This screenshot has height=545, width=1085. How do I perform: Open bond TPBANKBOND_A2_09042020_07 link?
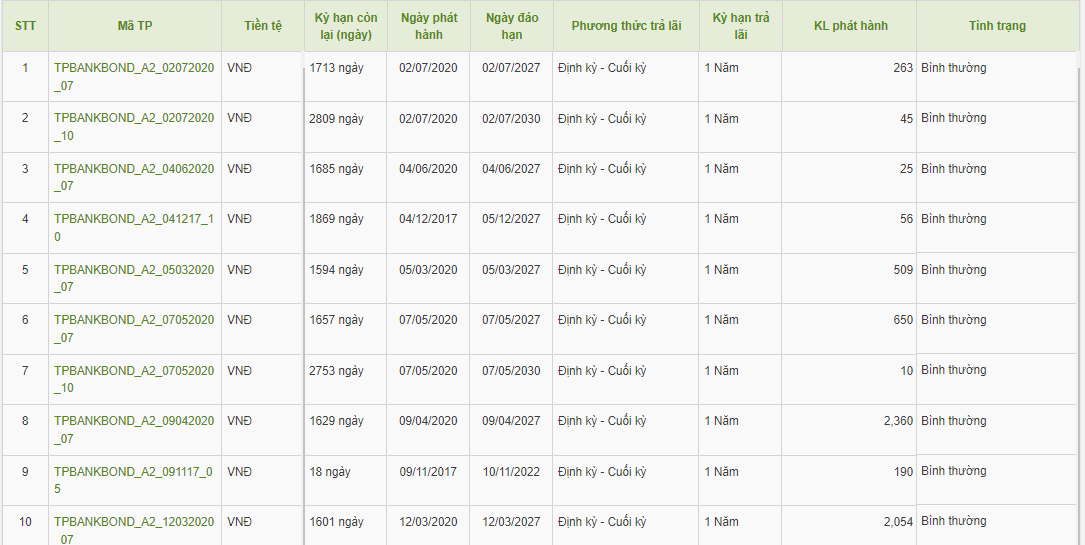click(x=134, y=421)
